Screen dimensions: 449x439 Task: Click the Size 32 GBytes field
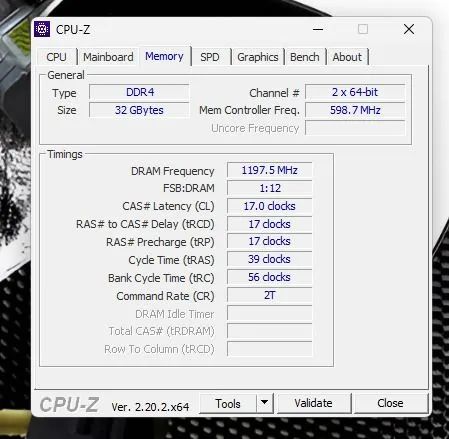pyautogui.click(x=139, y=110)
